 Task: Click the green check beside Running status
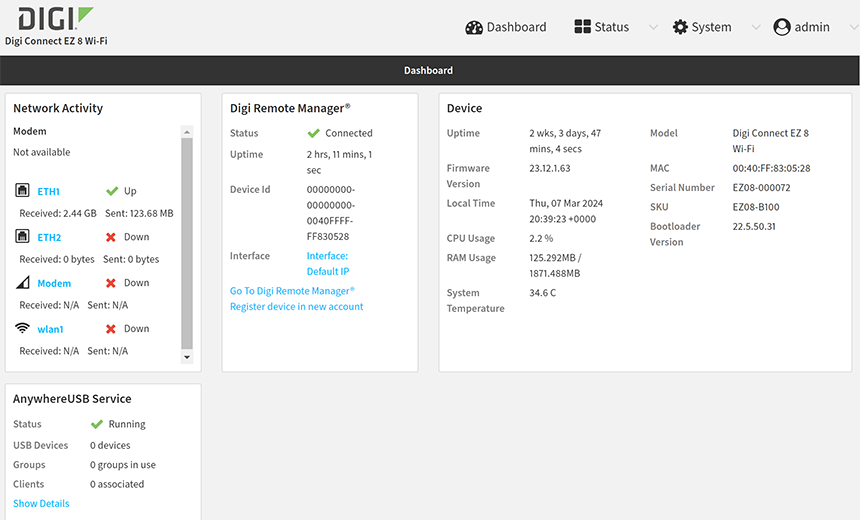pyautogui.click(x=97, y=424)
